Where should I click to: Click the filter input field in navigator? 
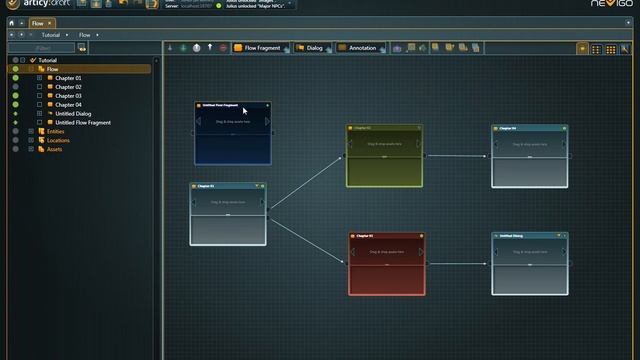[x=42, y=48]
